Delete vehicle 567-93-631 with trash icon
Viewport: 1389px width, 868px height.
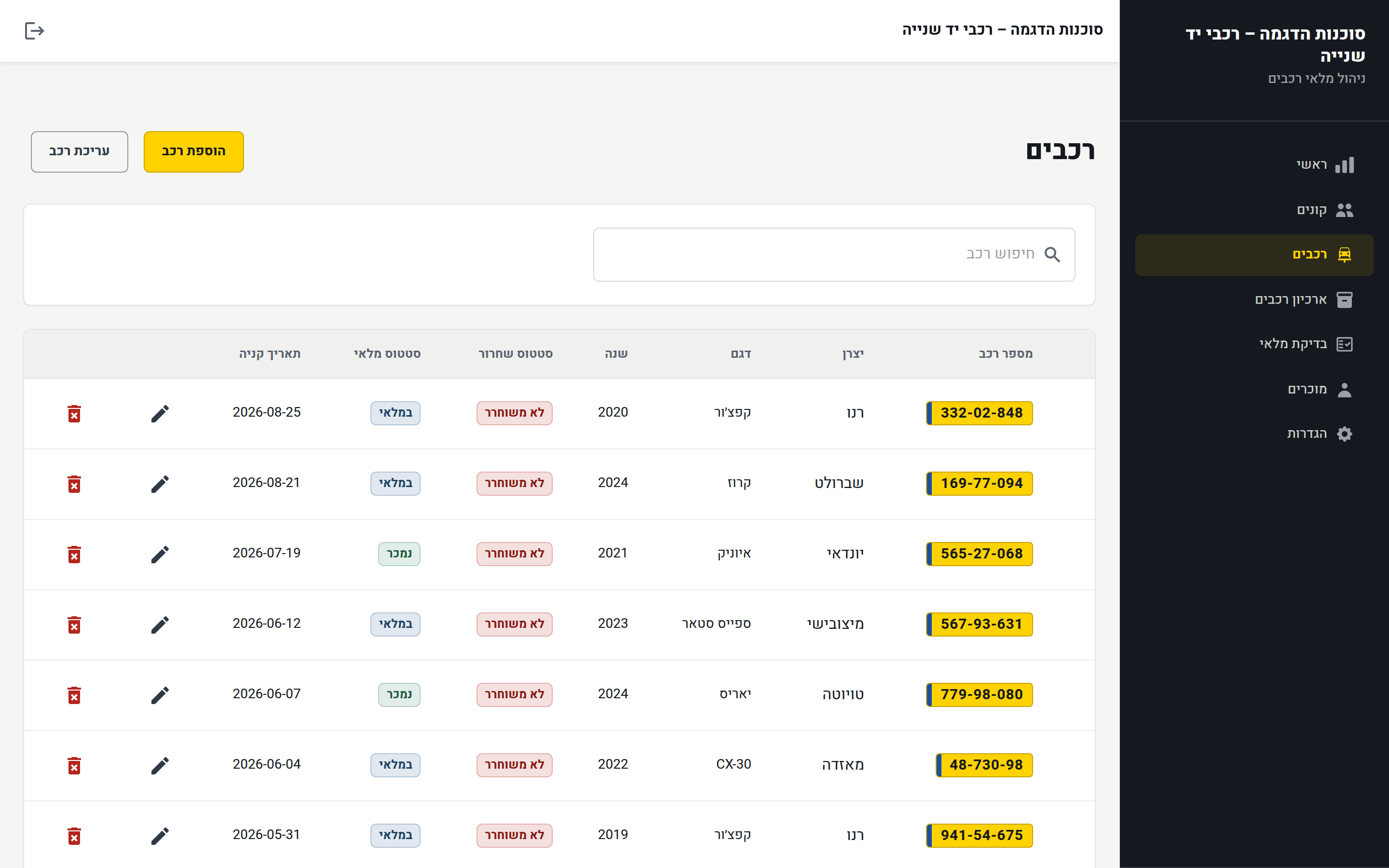pos(74,624)
